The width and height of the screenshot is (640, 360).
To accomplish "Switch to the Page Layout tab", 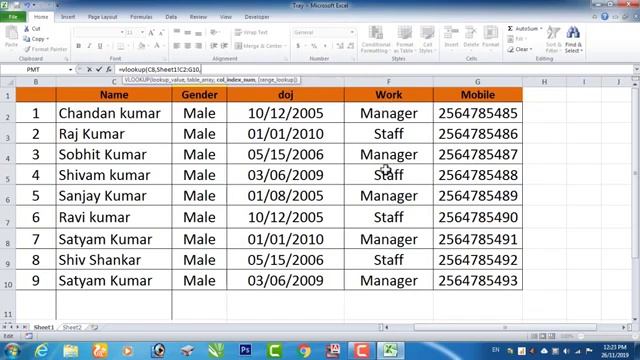I will click(x=102, y=17).
